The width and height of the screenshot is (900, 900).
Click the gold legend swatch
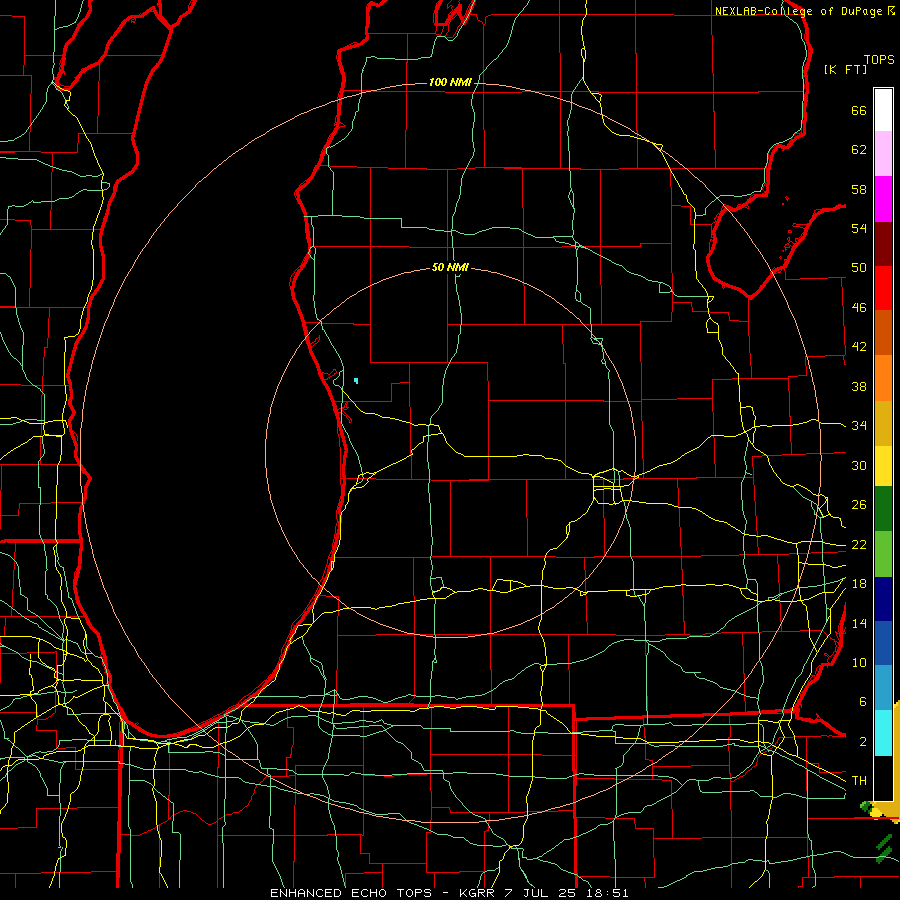[x=883, y=423]
